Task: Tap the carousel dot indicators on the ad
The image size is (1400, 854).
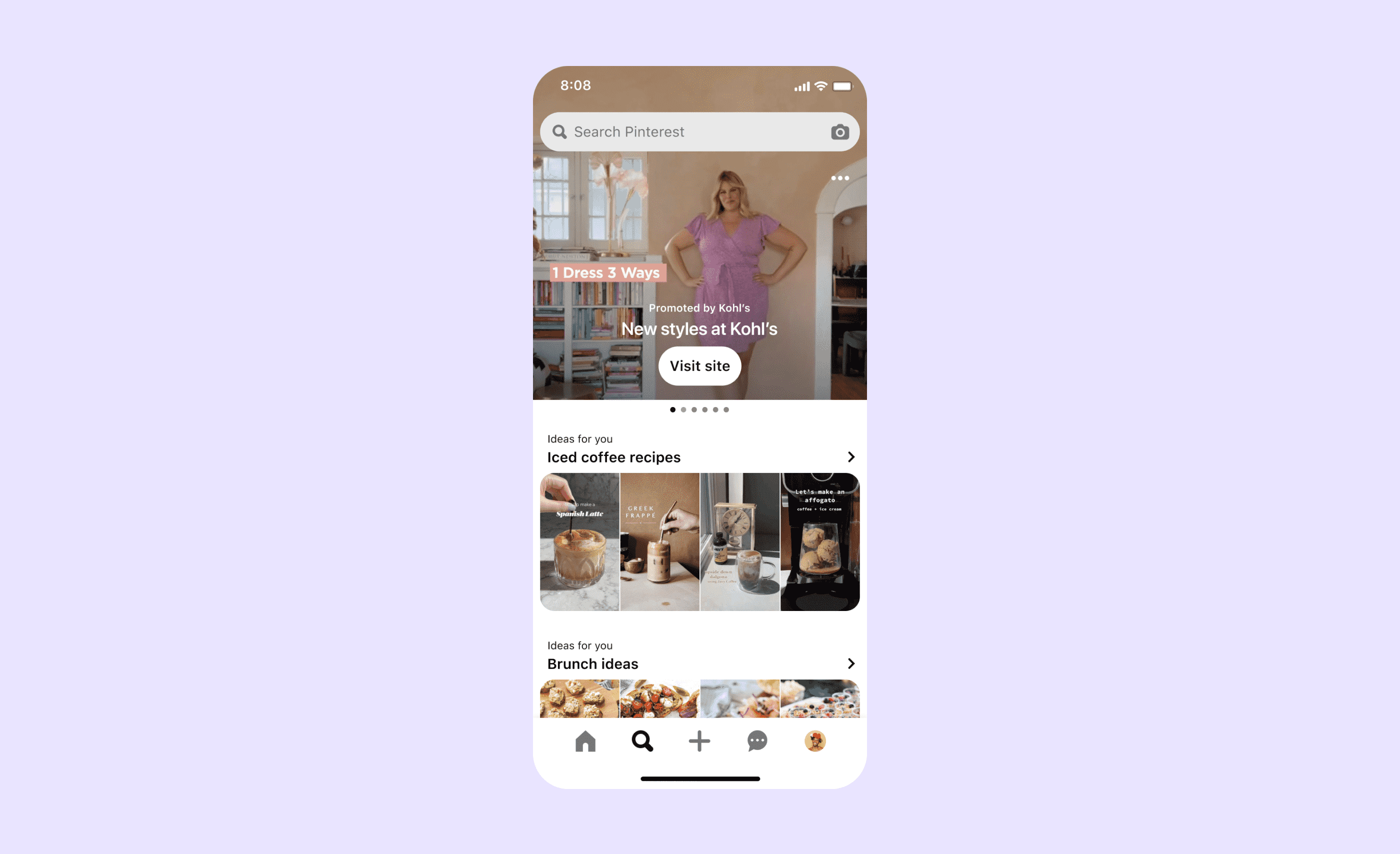Action: point(700,409)
